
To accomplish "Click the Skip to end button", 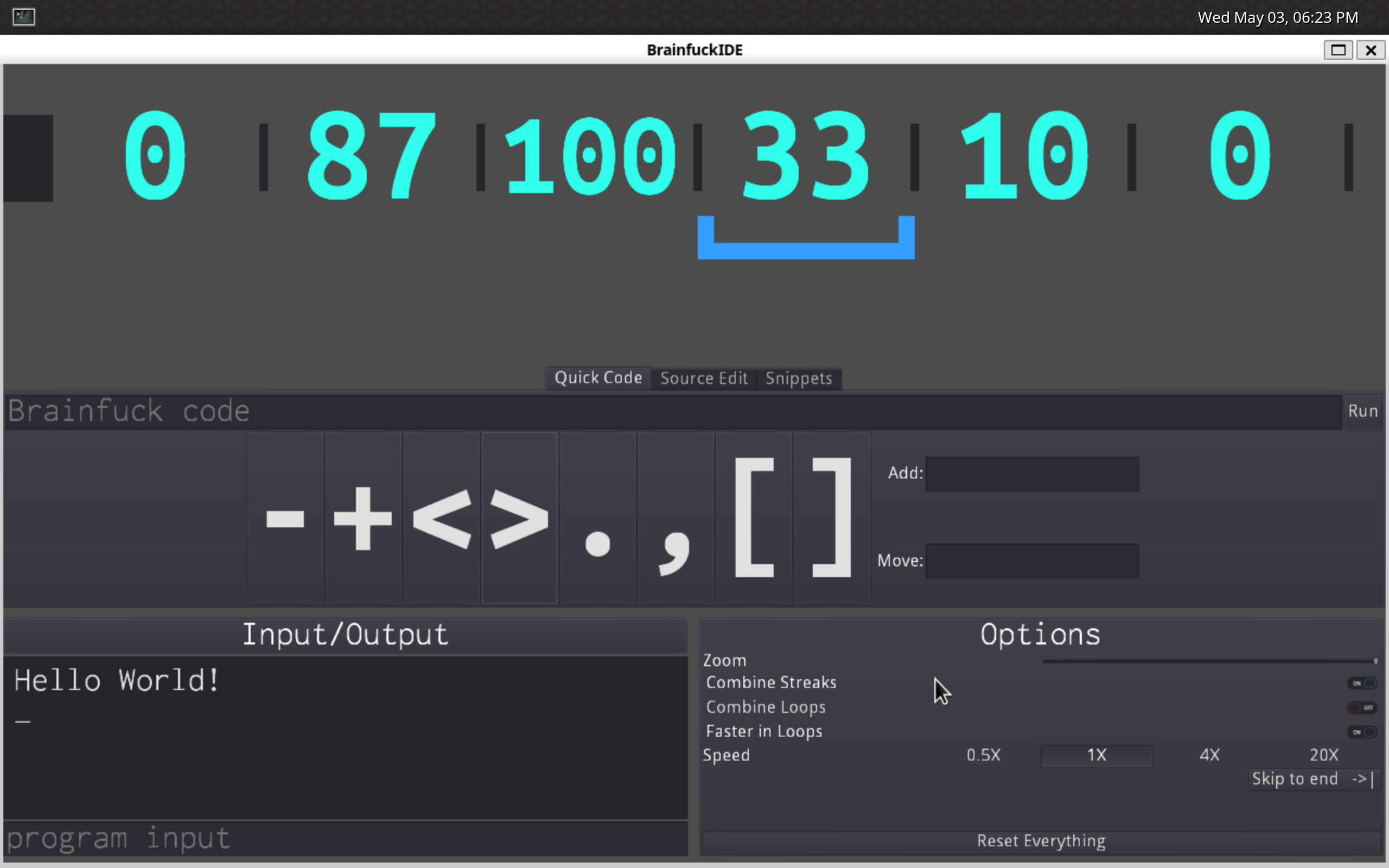I will tap(1312, 779).
